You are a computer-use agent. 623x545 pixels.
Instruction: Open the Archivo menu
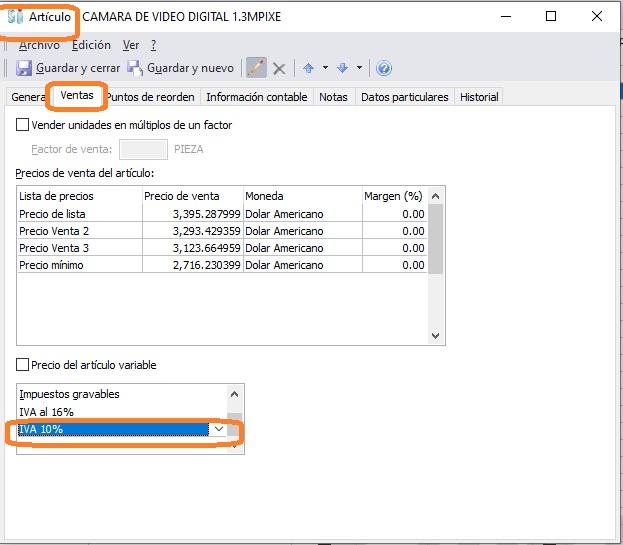click(39, 45)
